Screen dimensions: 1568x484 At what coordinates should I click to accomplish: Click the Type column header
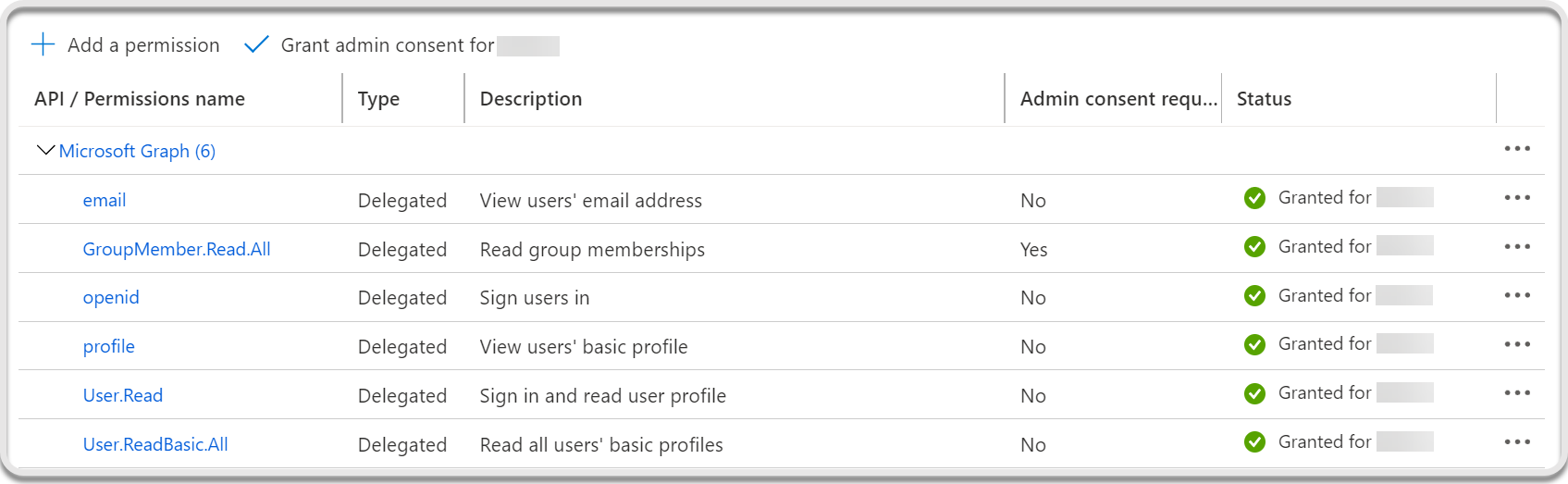pyautogui.click(x=378, y=99)
